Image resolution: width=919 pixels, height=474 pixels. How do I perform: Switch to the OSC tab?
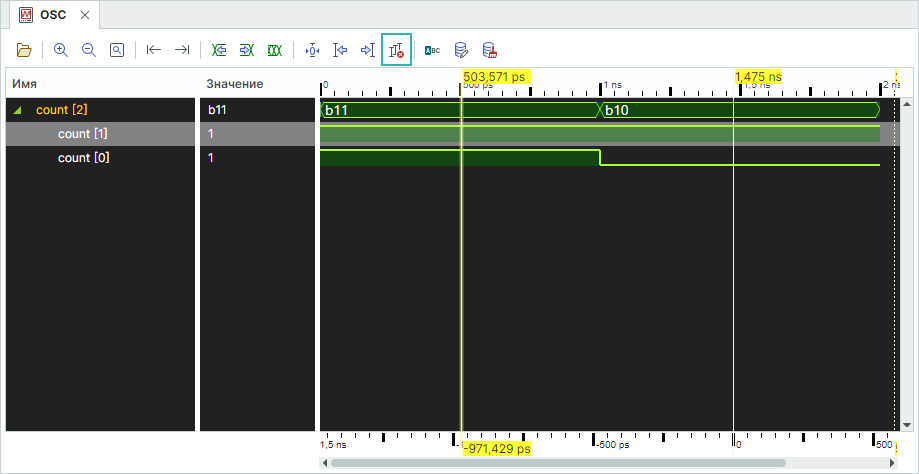pos(52,15)
